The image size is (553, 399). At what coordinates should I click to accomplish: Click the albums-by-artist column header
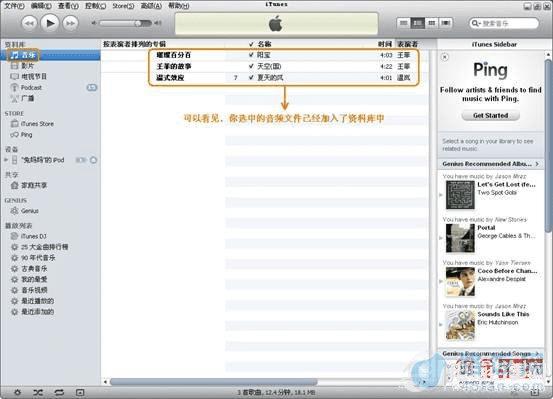pyautogui.click(x=134, y=44)
